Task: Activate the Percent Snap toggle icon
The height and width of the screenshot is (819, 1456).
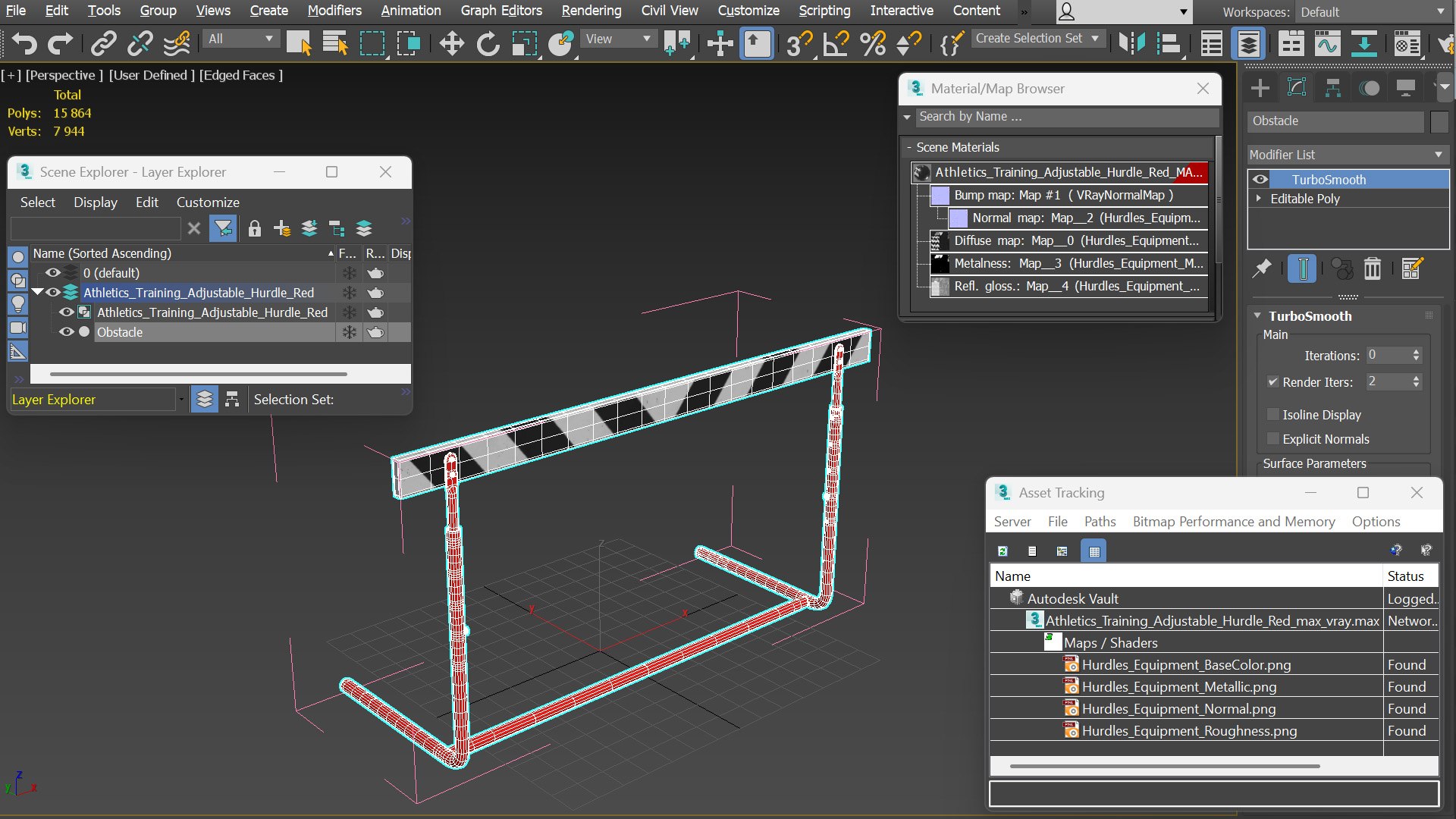Action: point(873,43)
